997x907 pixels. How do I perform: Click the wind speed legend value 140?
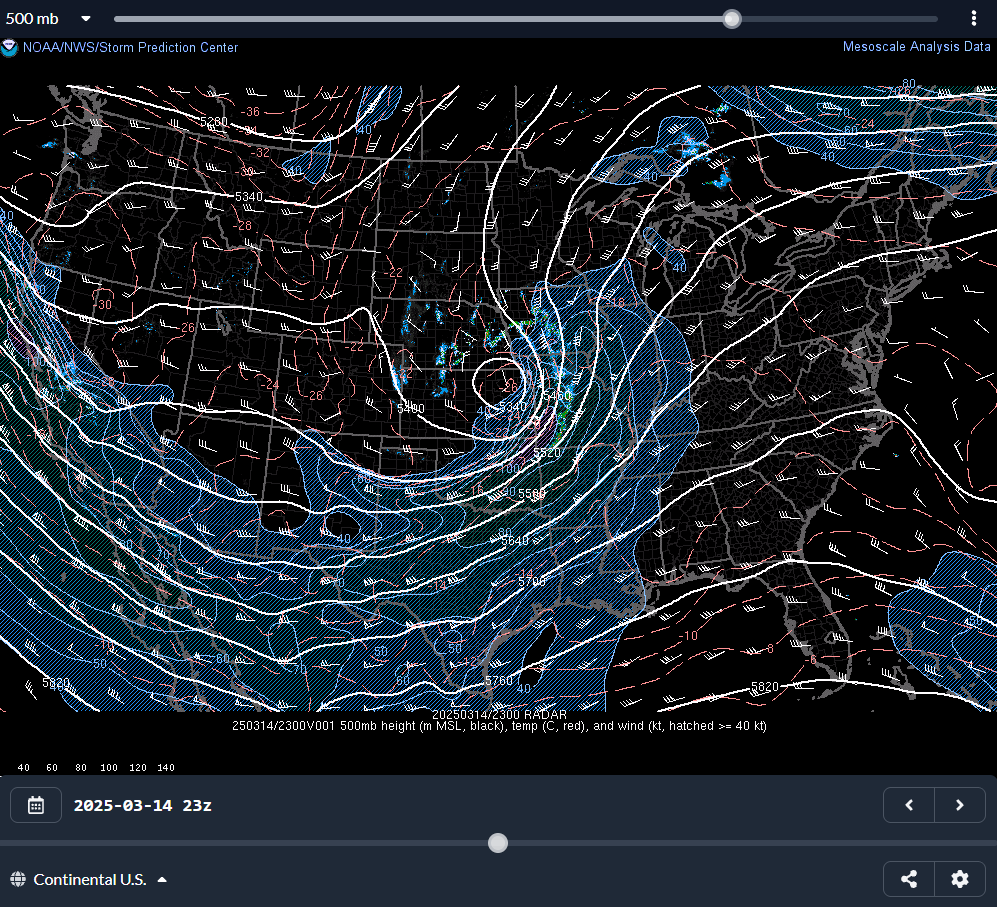166,768
